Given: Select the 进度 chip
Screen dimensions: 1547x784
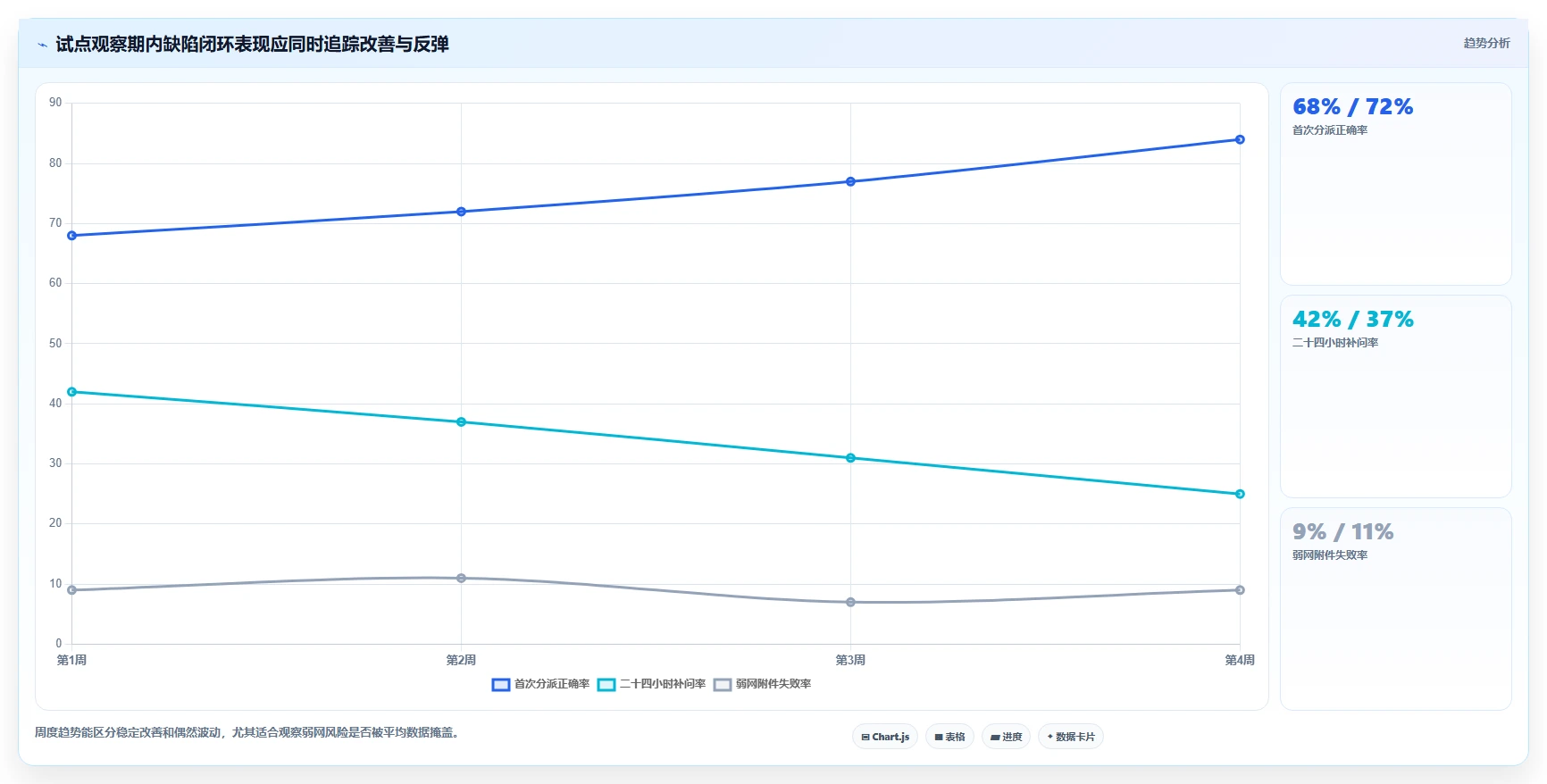Looking at the screenshot, I should (1006, 737).
